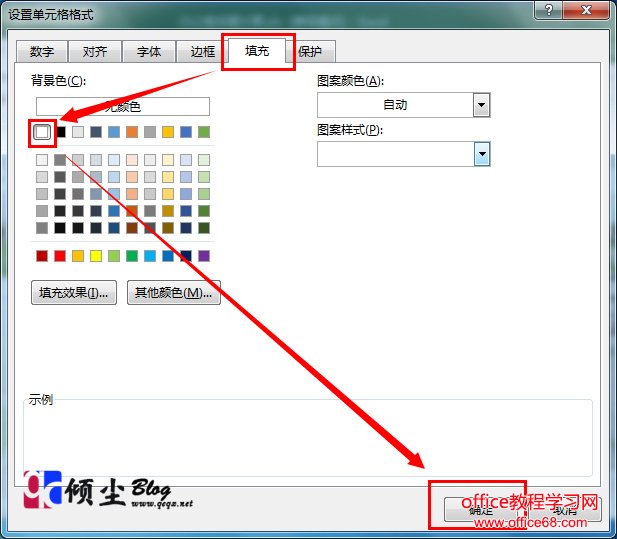Pick the gold swatch in top theme row
Screen dimensions: 617x539
(168, 132)
